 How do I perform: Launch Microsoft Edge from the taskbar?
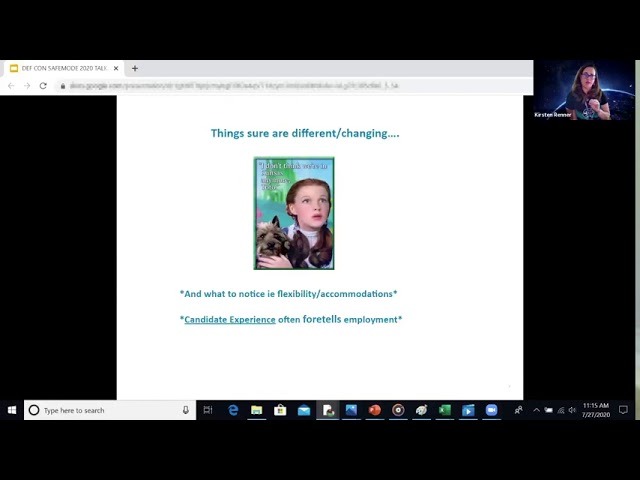(233, 410)
